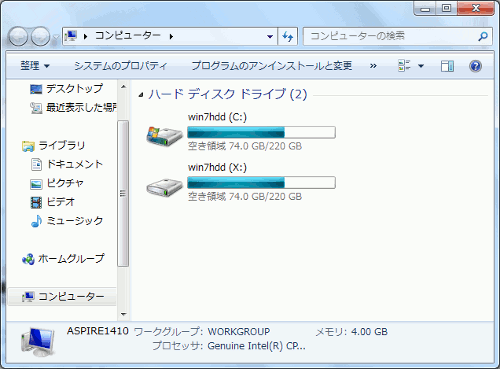Click WORKGROUP value in details pane
The height and width of the screenshot is (369, 500).
coord(239,332)
